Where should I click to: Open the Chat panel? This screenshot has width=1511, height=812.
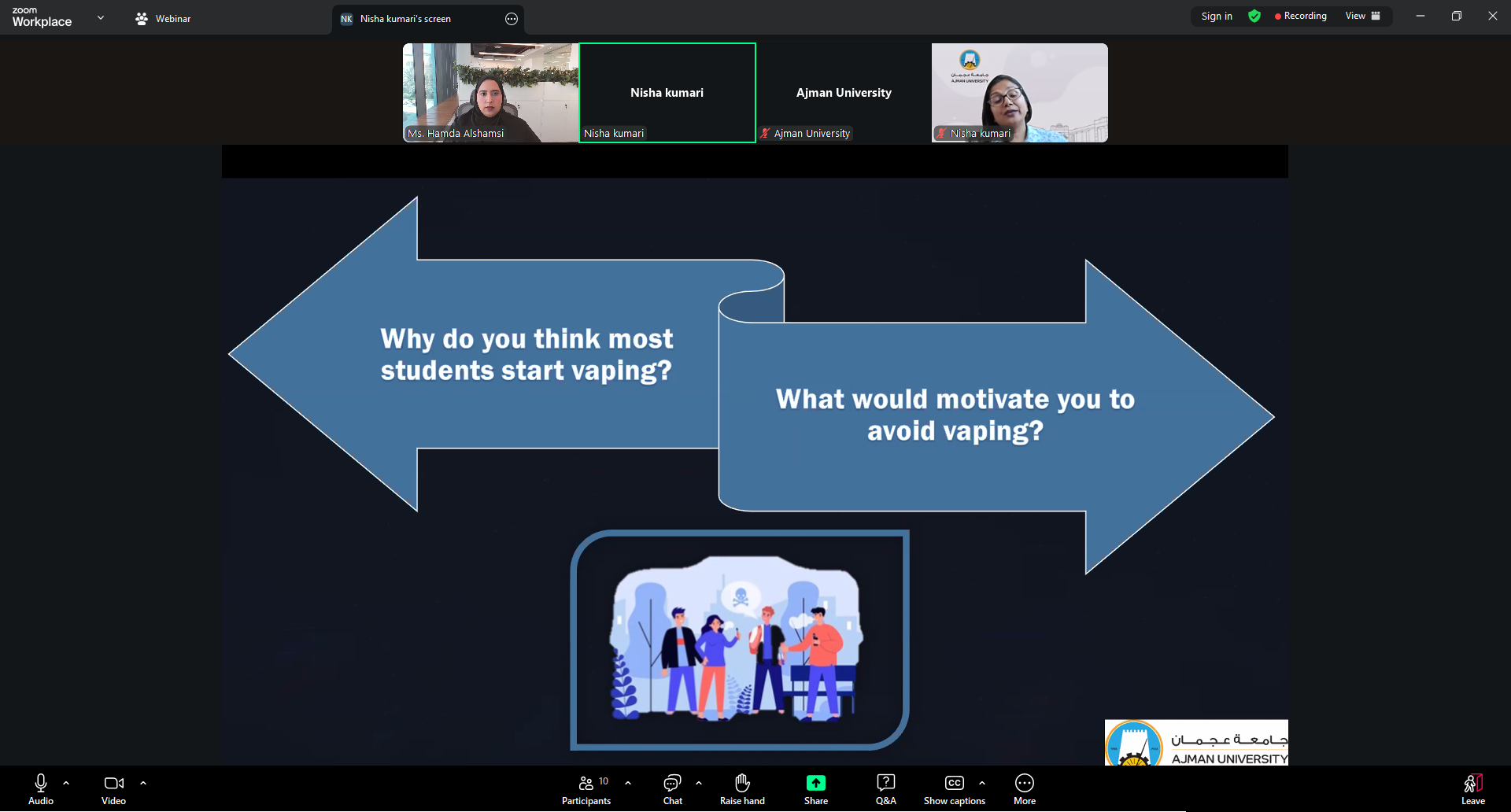pos(672,789)
